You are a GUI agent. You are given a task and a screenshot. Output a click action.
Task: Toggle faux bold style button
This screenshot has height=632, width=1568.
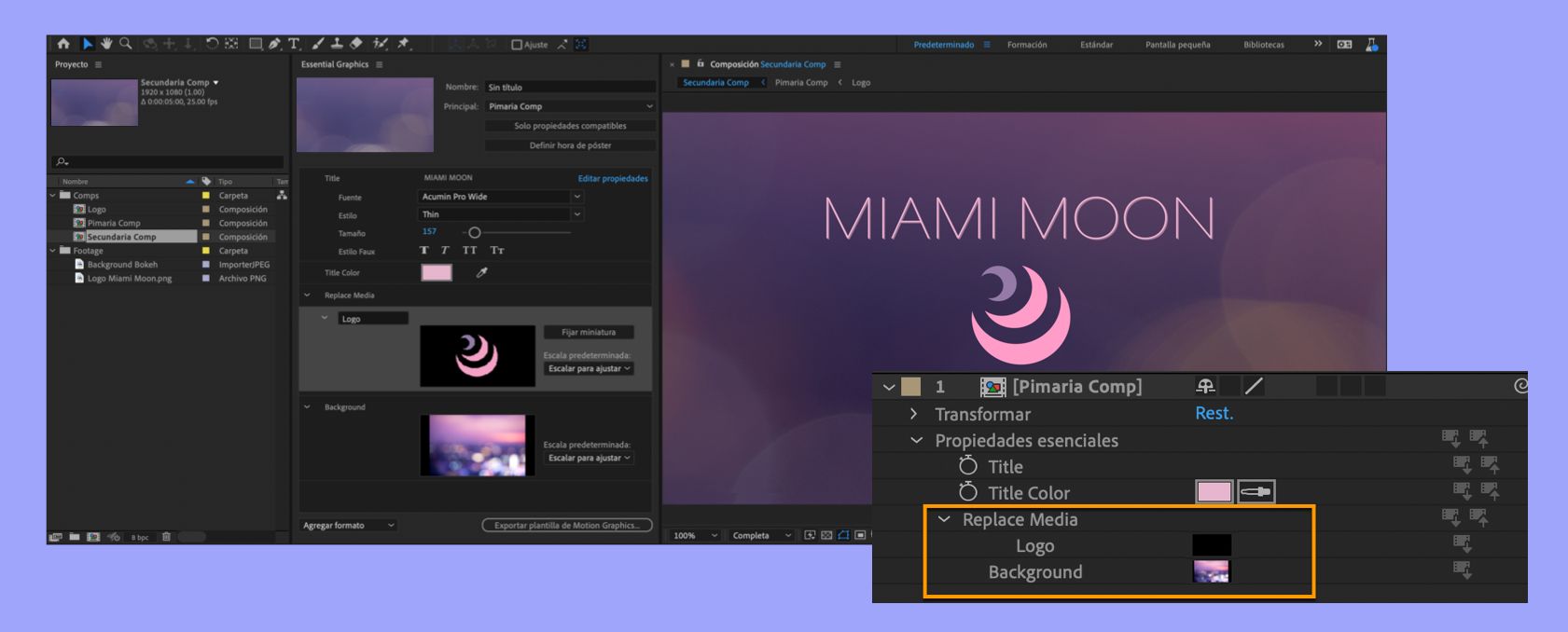424,250
